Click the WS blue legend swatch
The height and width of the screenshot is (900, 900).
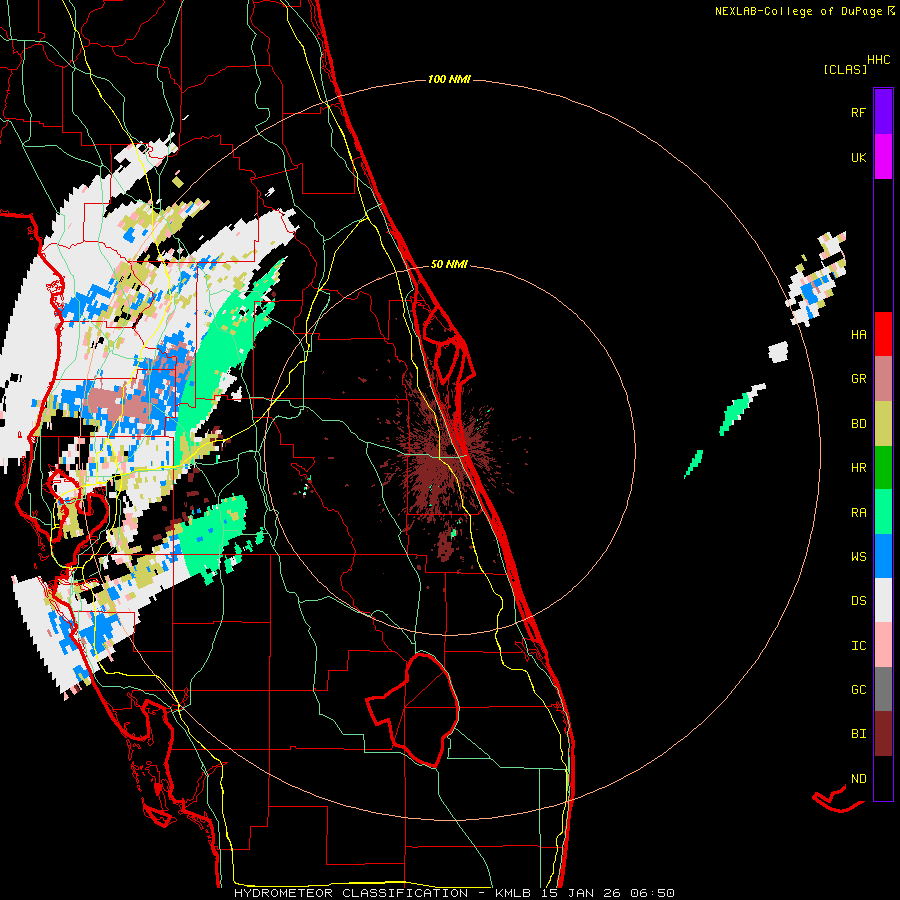click(x=883, y=556)
